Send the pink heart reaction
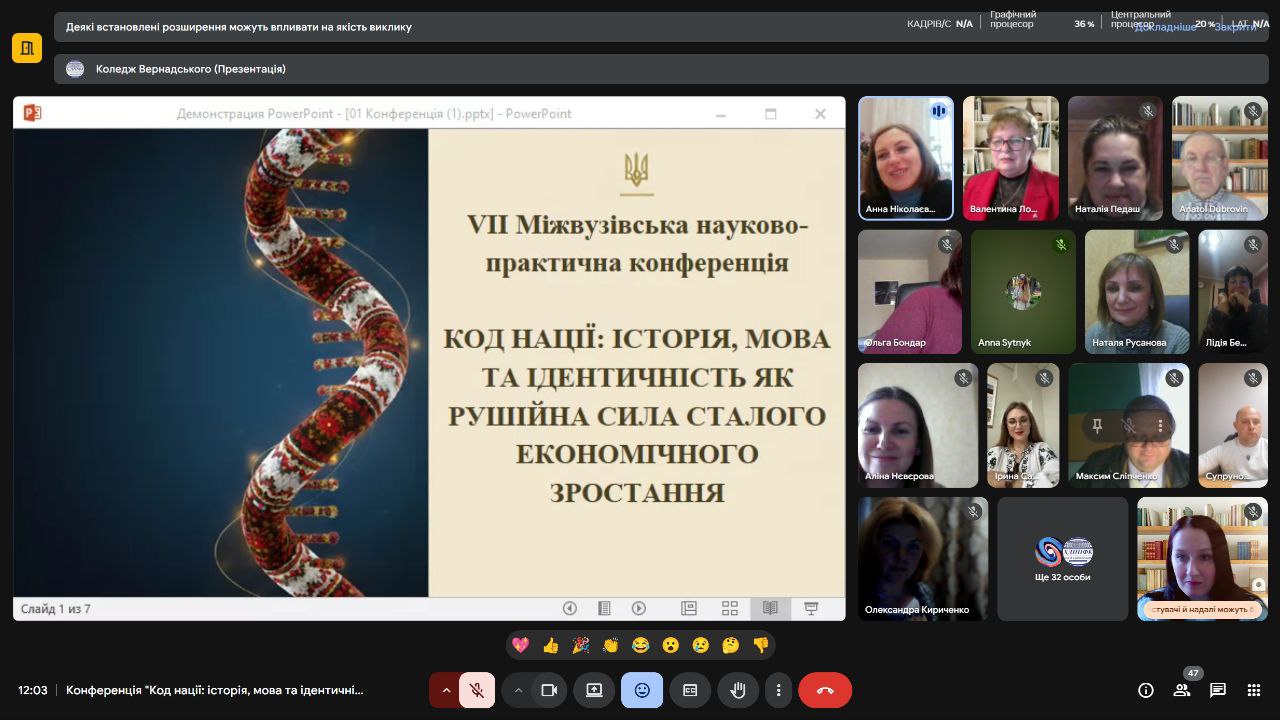The width and height of the screenshot is (1280, 720). [x=520, y=645]
